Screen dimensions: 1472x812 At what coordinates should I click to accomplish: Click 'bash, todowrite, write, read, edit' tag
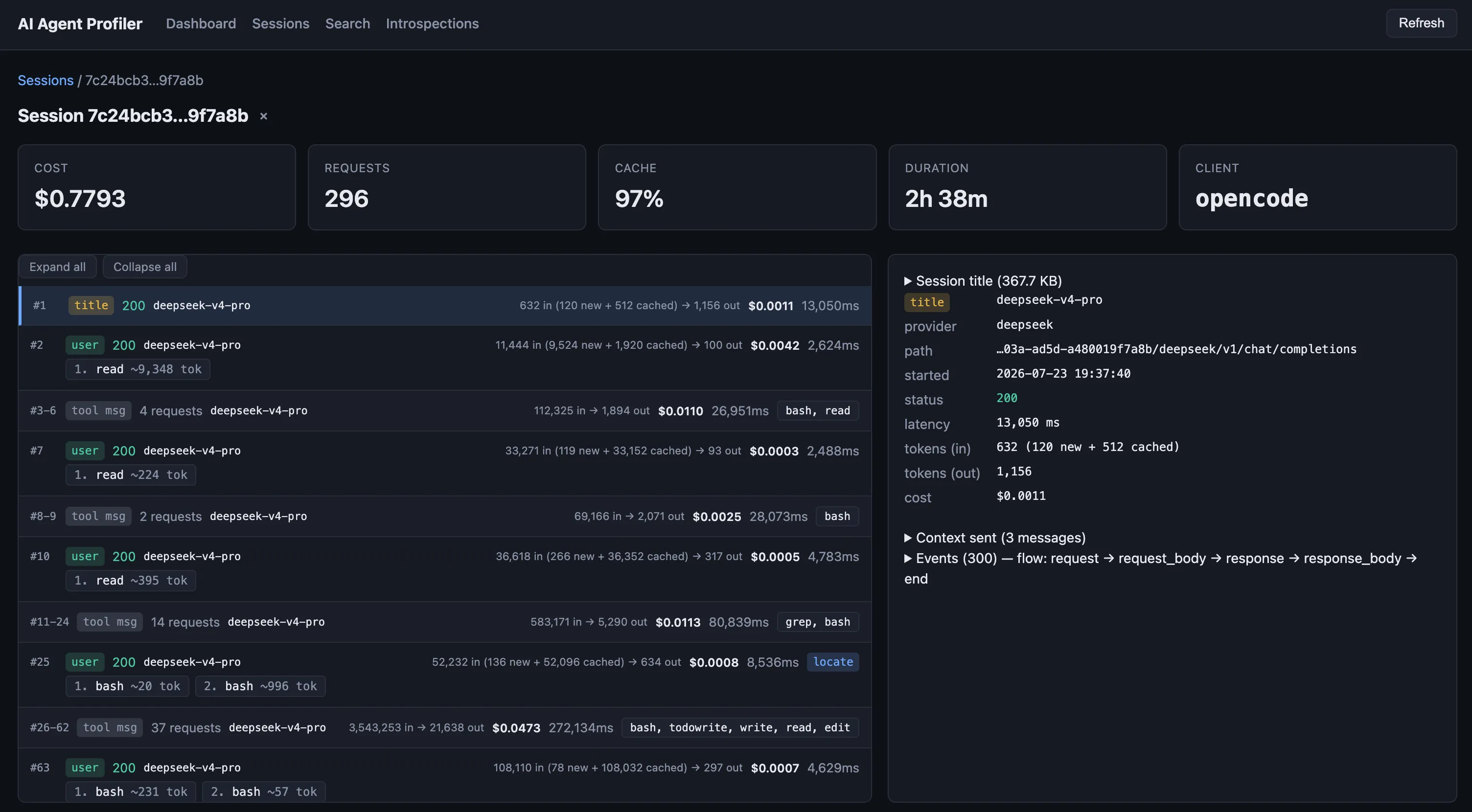tap(740, 727)
